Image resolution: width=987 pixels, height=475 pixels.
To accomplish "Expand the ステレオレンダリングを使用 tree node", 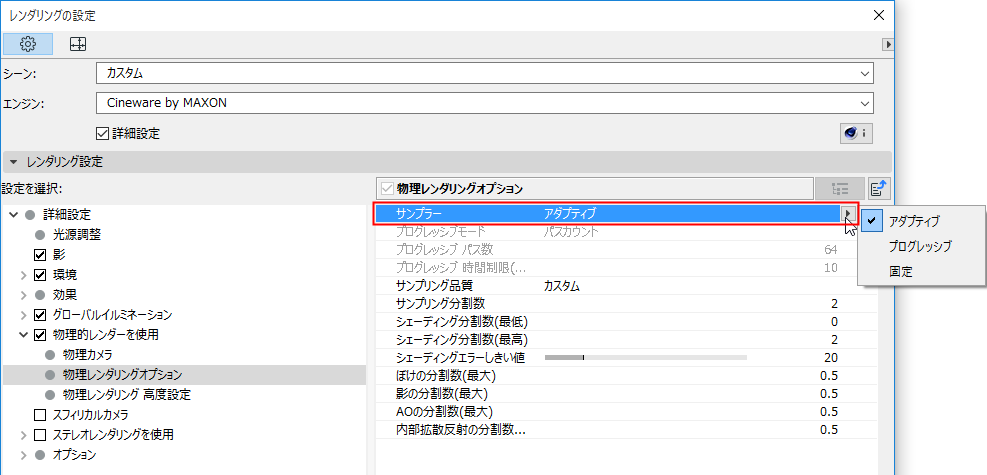I will (x=23, y=435).
